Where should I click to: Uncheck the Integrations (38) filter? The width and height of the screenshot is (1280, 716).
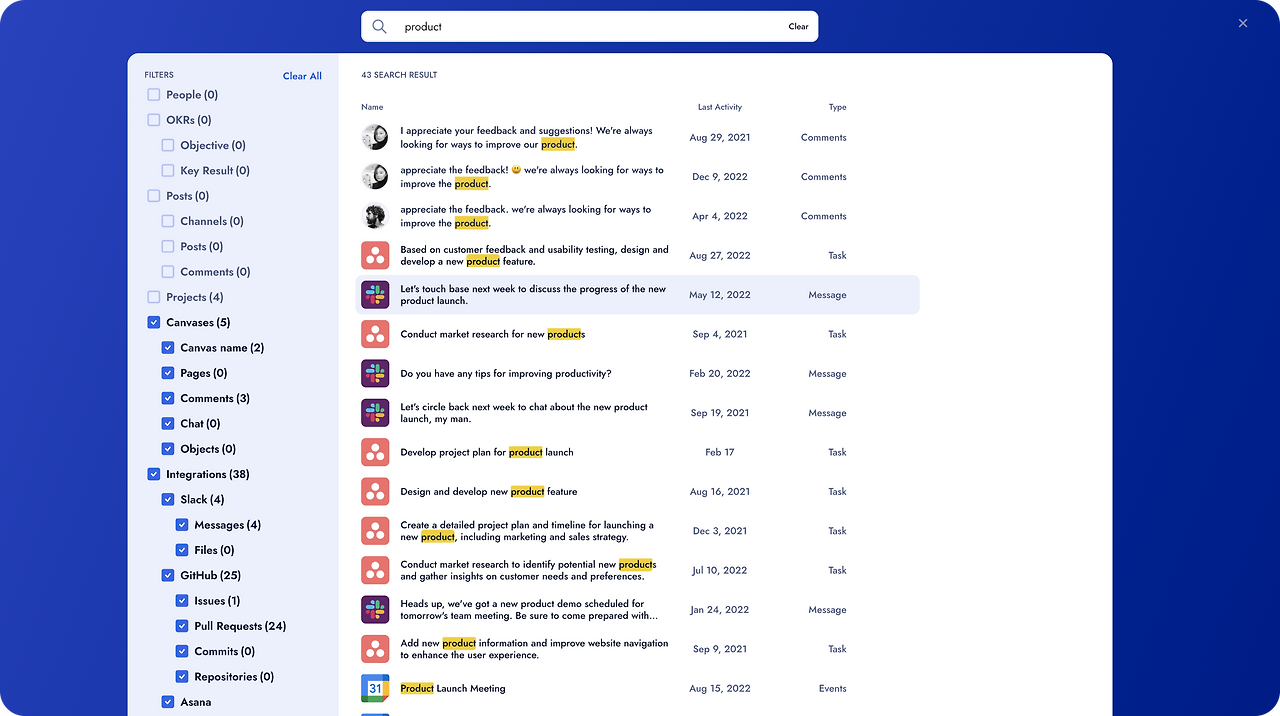point(154,474)
